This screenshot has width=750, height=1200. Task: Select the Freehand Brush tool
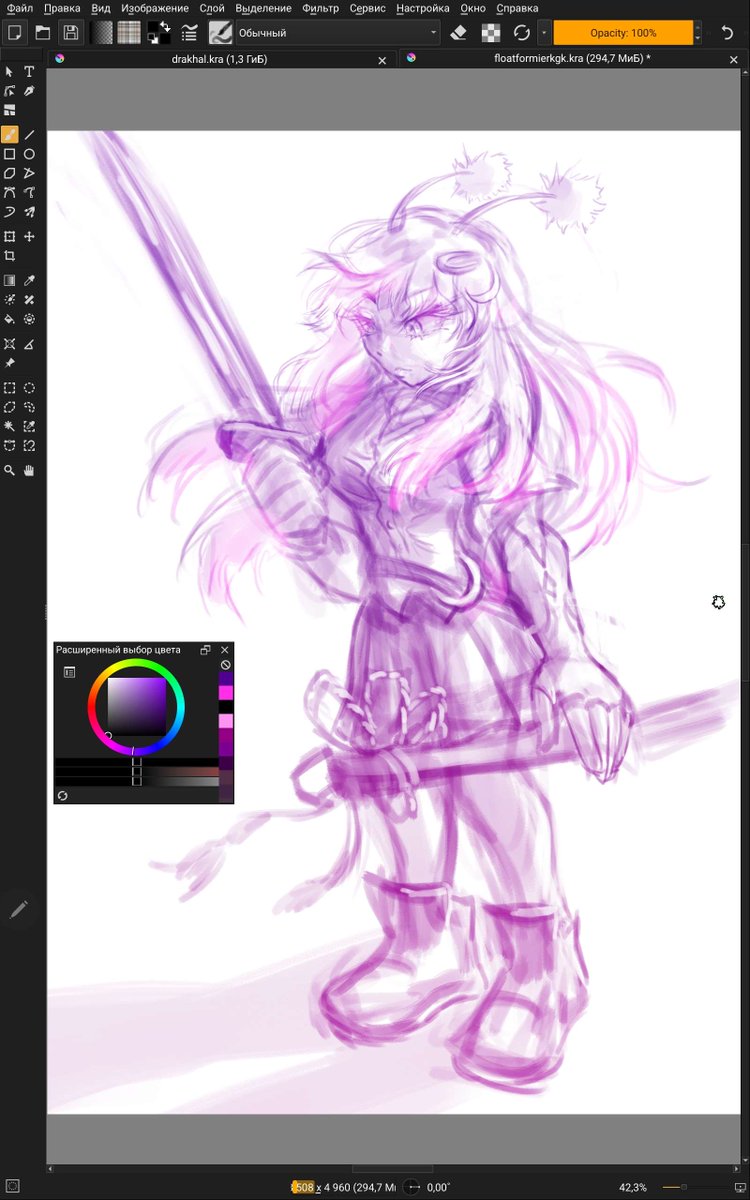coord(9,134)
